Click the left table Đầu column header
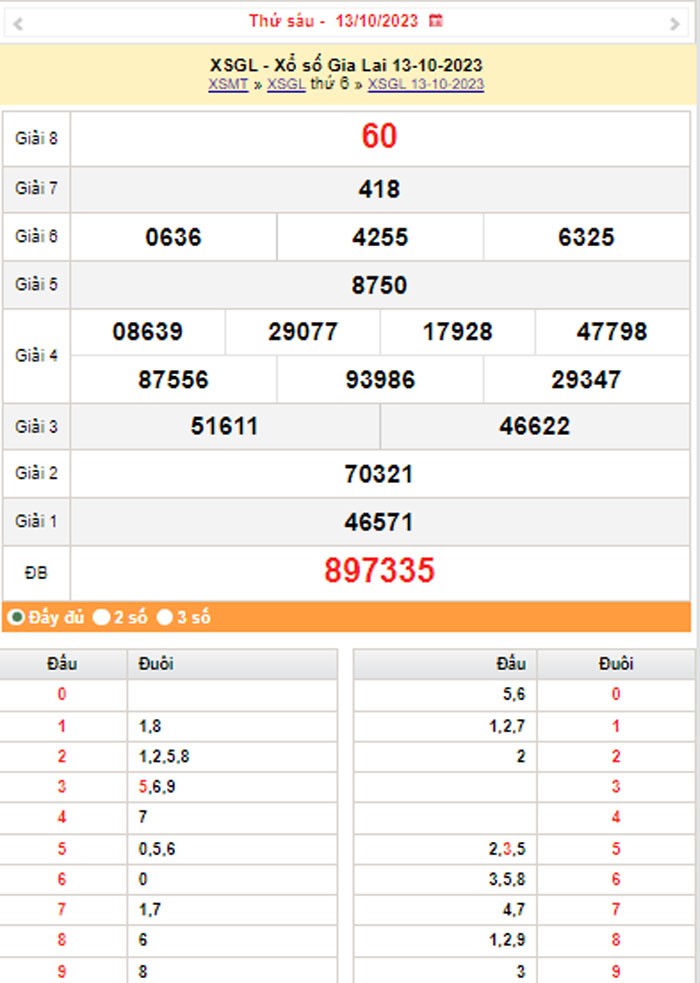Viewport: 700px width, 983px height. pos(61,663)
